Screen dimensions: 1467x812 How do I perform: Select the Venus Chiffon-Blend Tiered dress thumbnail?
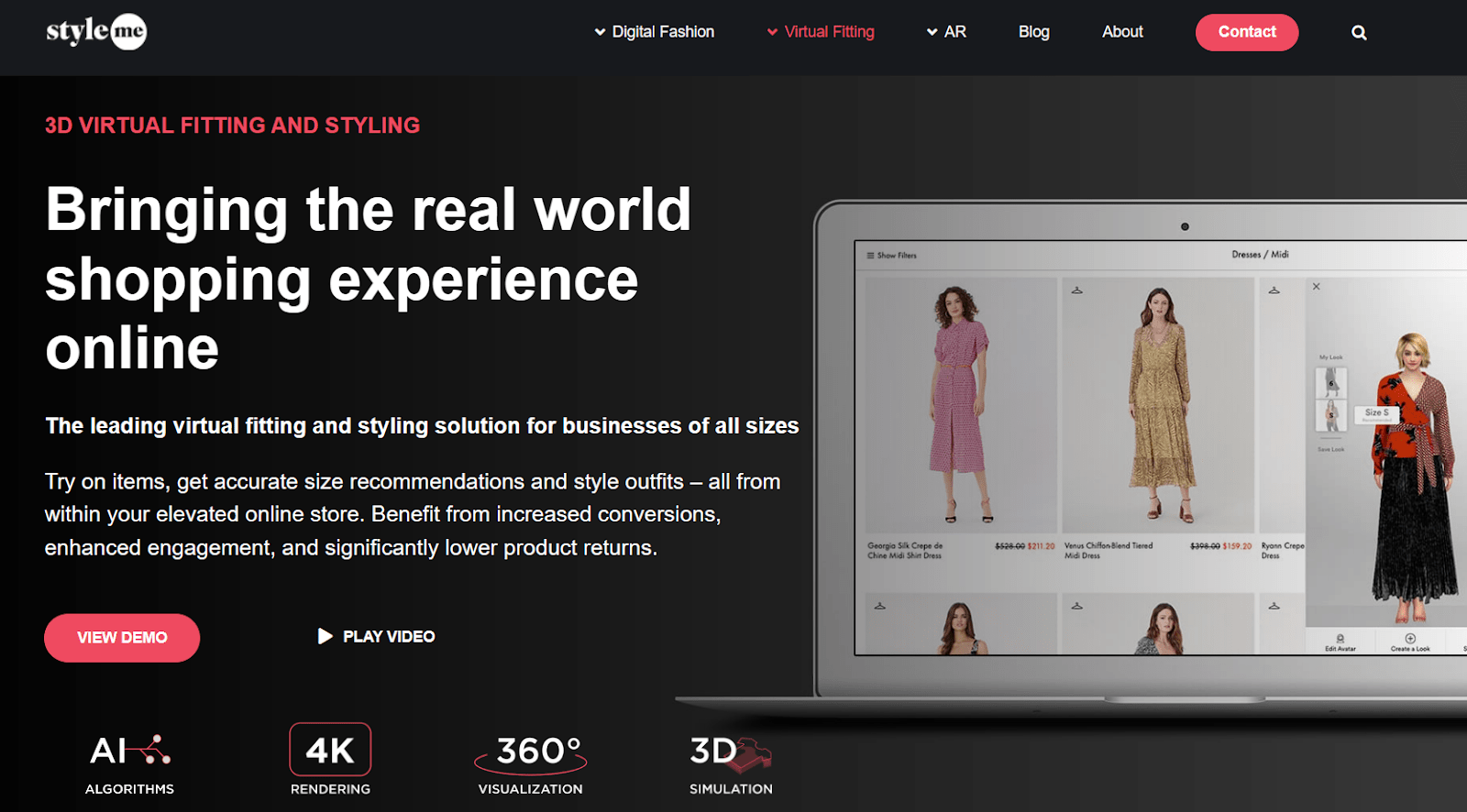pos(1158,404)
